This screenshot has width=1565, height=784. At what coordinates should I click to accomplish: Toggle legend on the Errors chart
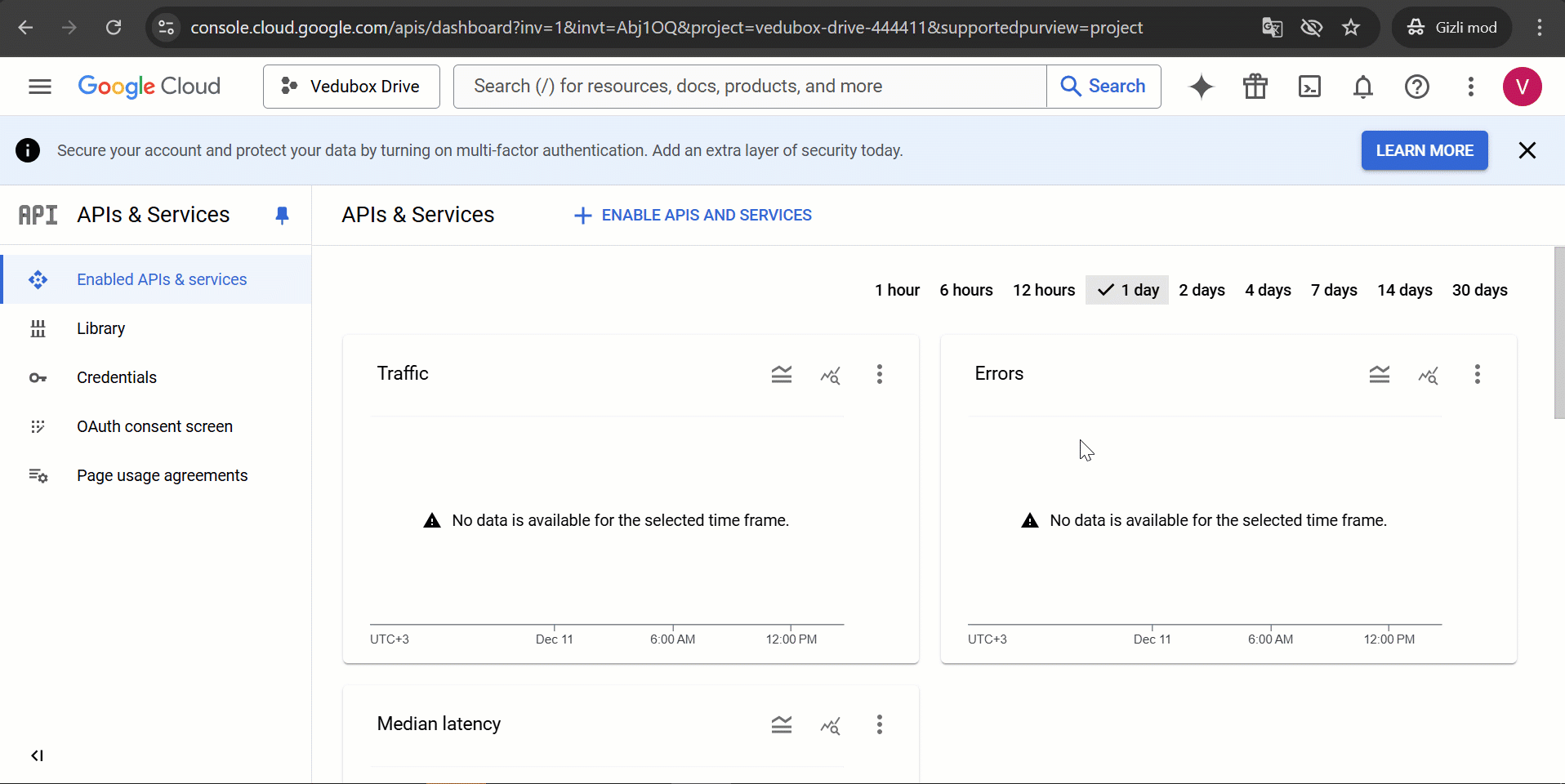coord(1380,375)
